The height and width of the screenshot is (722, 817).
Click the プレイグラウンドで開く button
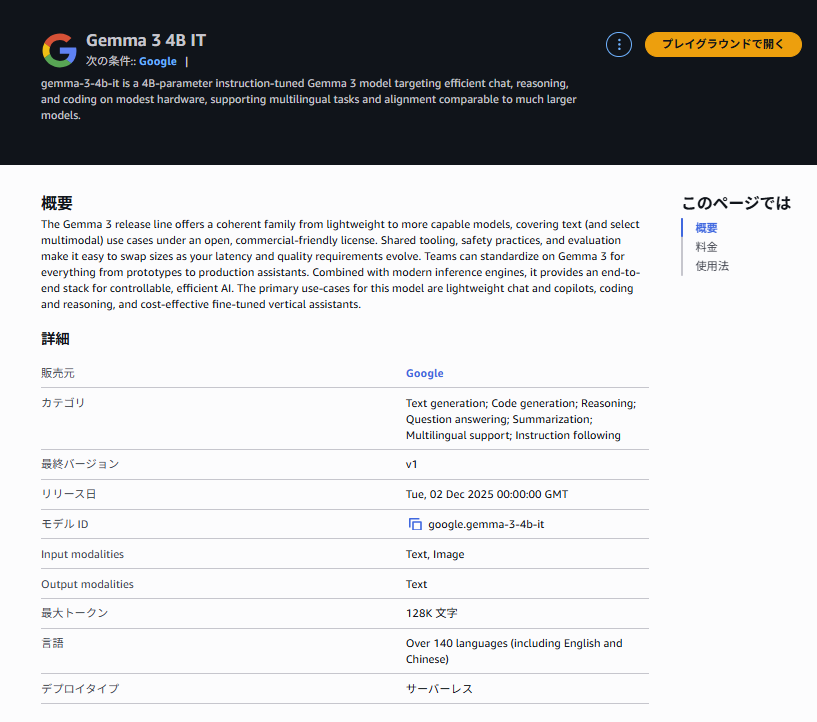723,44
